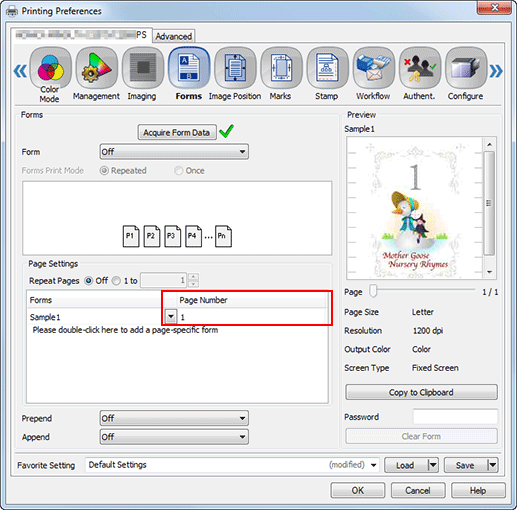Open the Management icon
This screenshot has height=510, width=517.
96,68
